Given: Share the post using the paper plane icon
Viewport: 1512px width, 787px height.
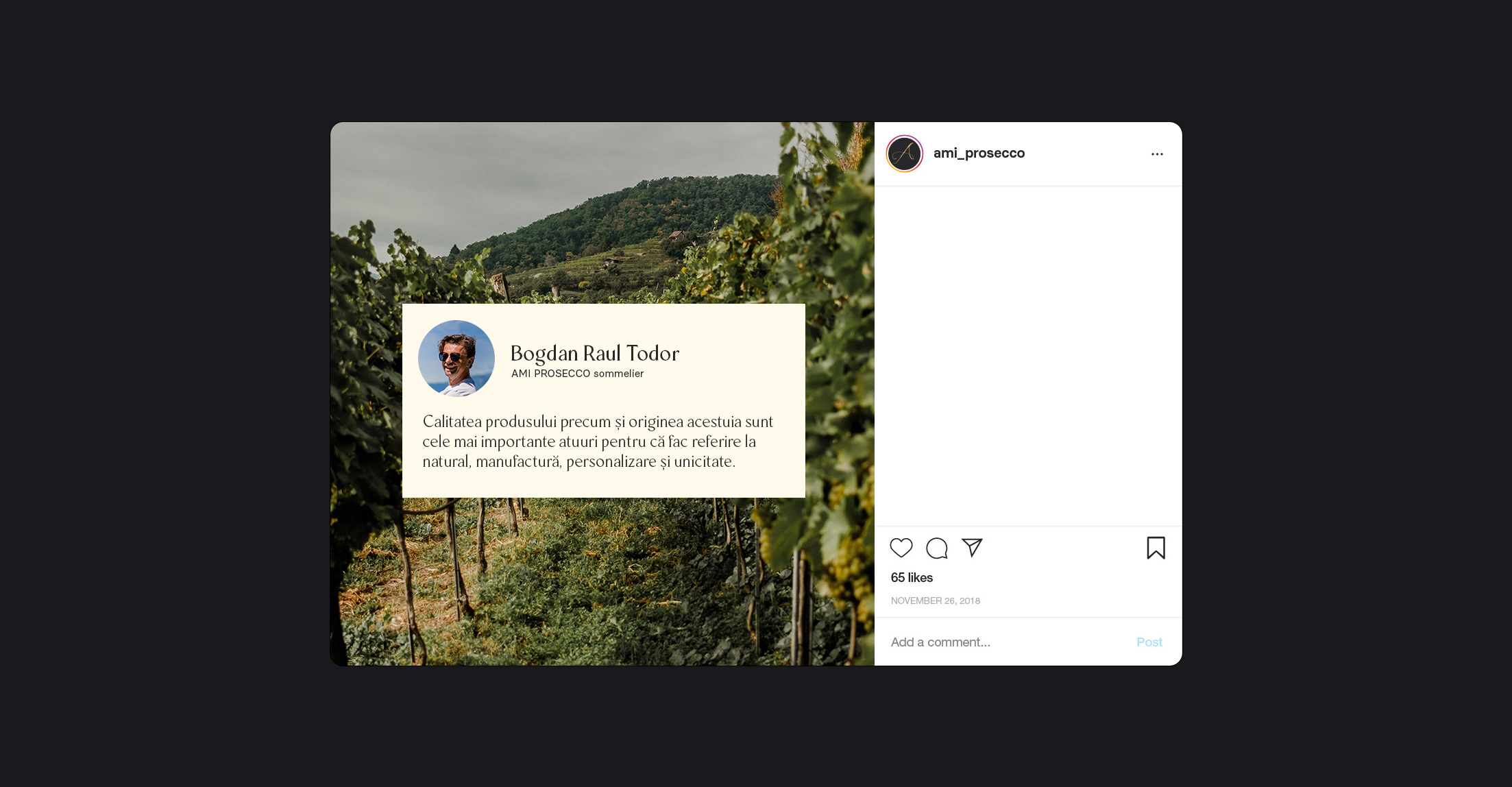Looking at the screenshot, I should pyautogui.click(x=972, y=547).
